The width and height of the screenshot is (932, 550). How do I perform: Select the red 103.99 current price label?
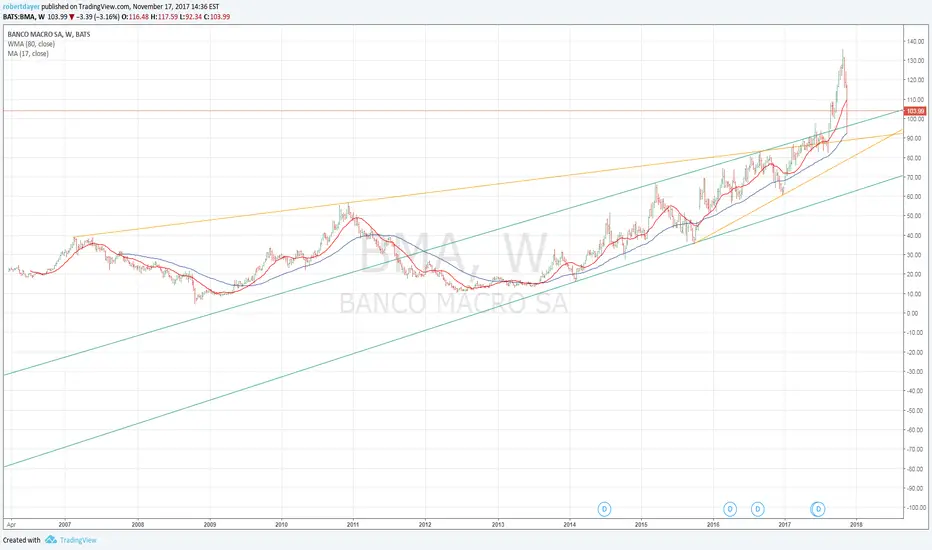915,111
